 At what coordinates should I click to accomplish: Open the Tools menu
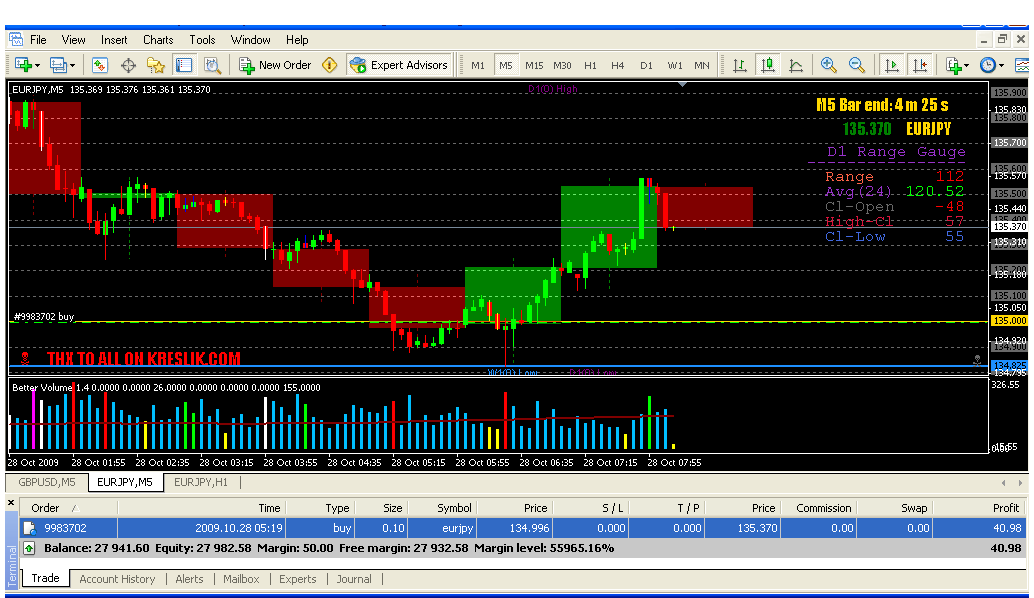click(x=202, y=40)
